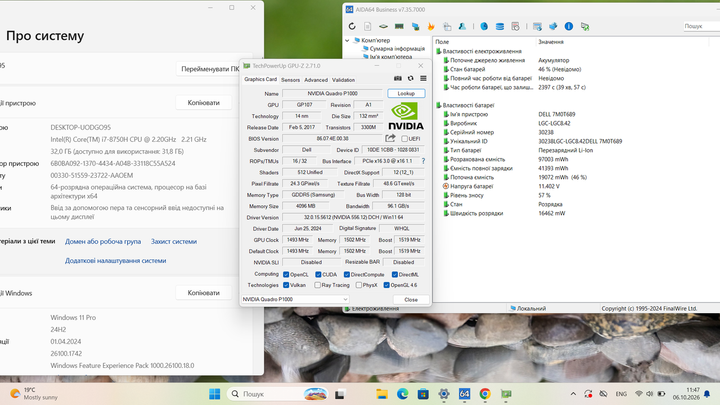Screen dimensions: 720x405
Task: Click GPU-Z screenshot camera icon
Action: point(398,79)
